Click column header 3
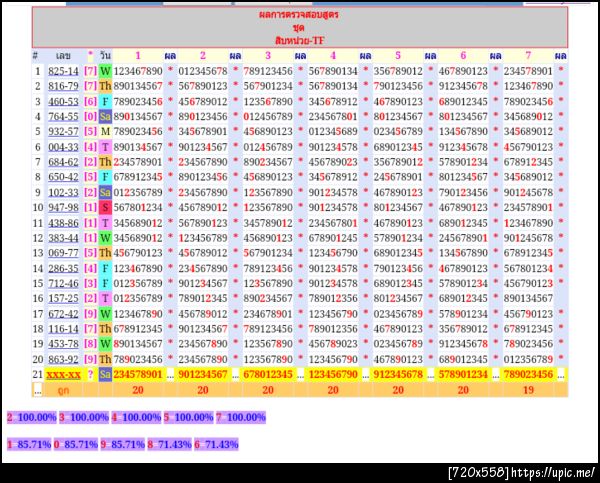 [268, 55]
